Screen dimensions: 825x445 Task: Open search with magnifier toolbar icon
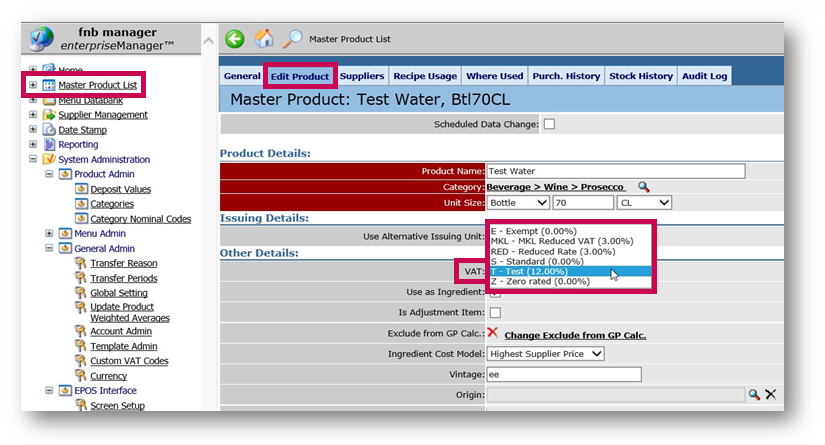(x=293, y=38)
